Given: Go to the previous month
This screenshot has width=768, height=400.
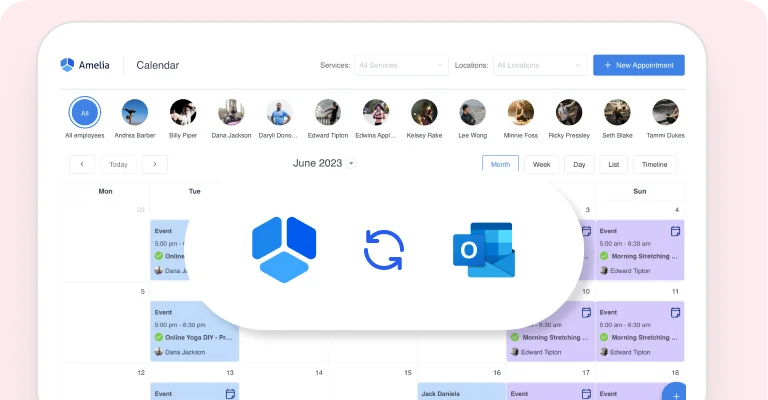Looking at the screenshot, I should (x=82, y=165).
